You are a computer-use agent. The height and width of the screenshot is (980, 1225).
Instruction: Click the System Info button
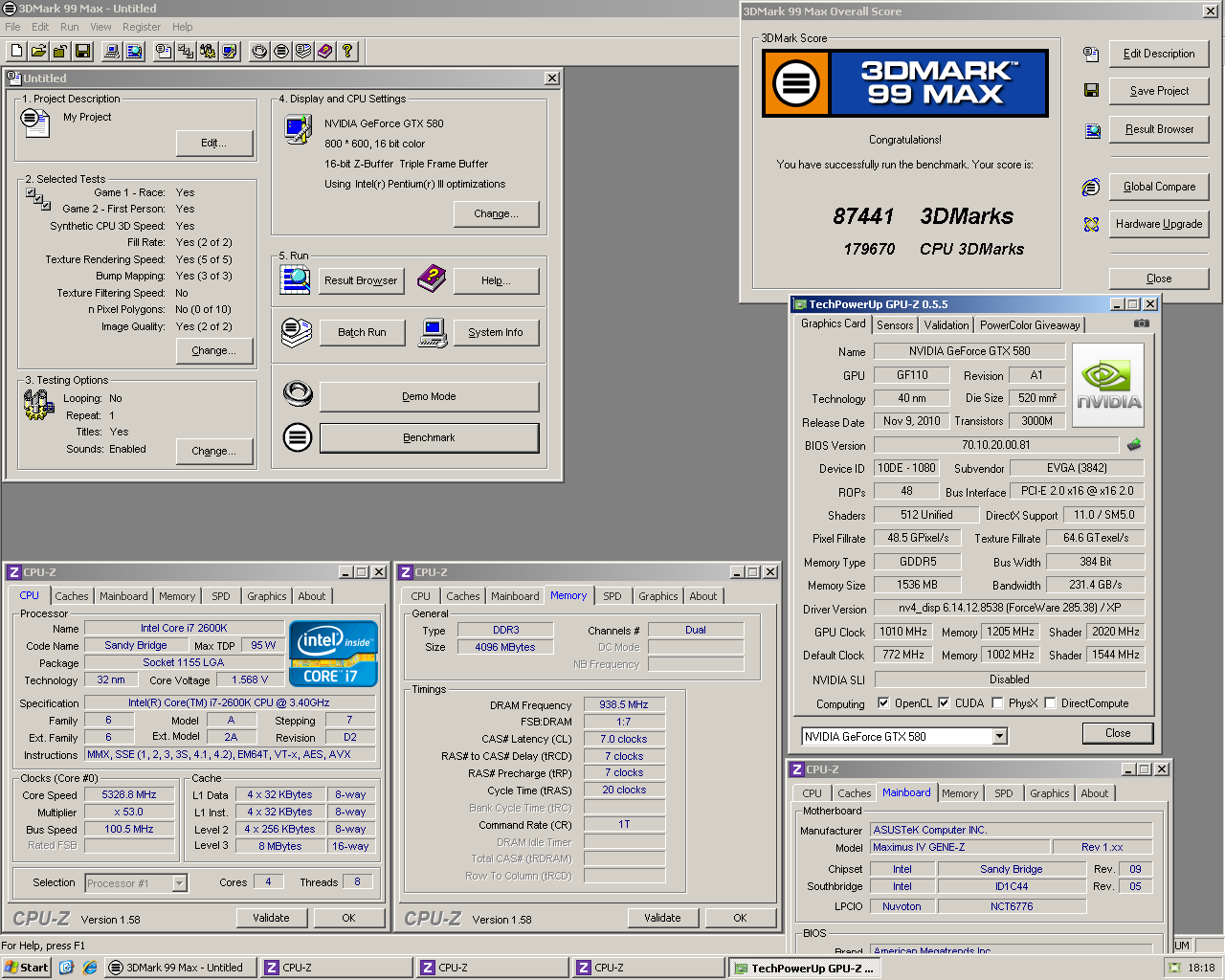point(495,333)
